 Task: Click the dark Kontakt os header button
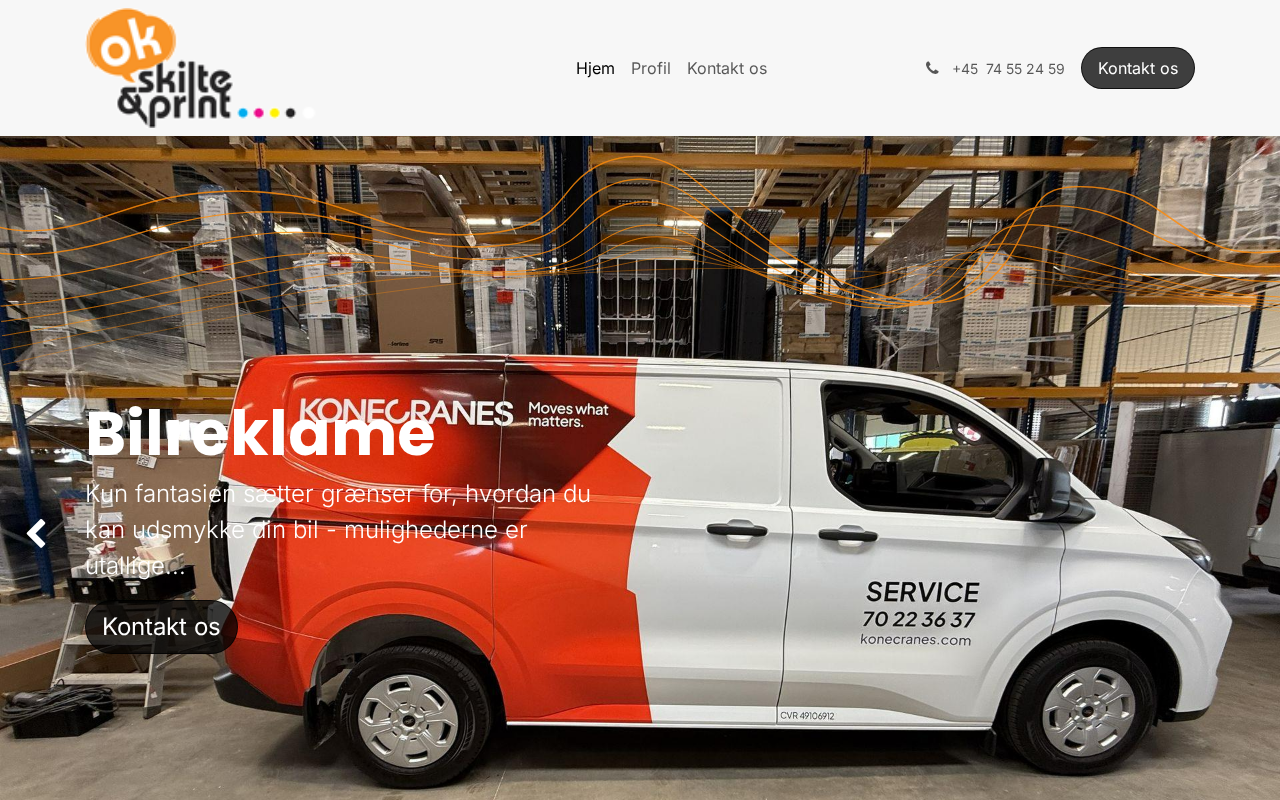pos(1138,68)
